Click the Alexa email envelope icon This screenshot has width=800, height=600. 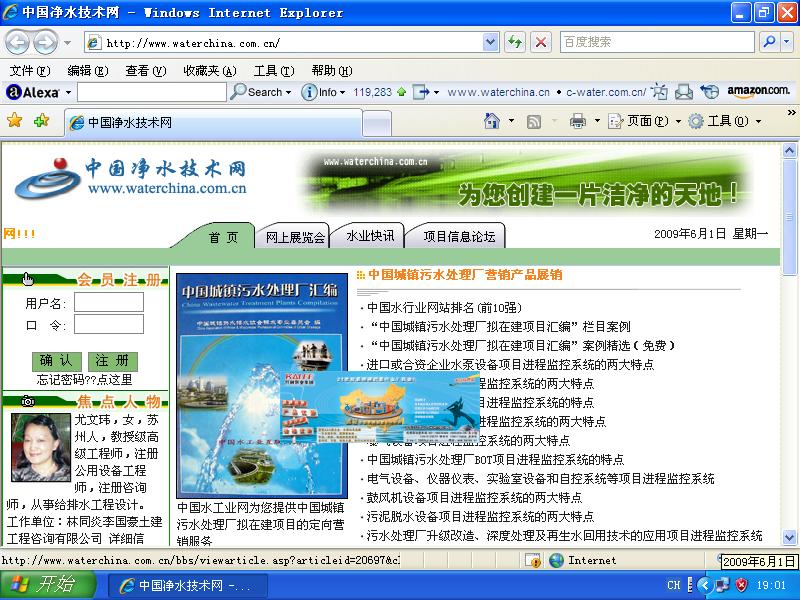[684, 92]
